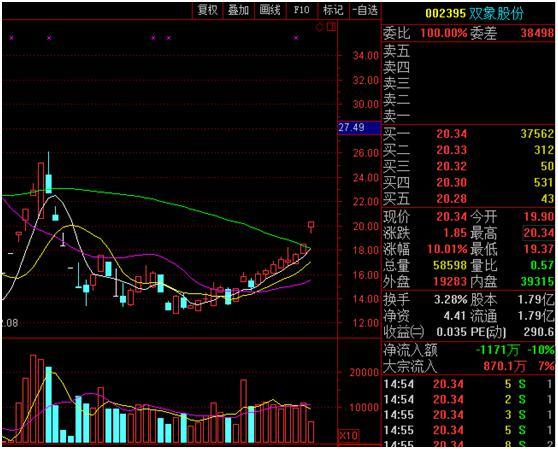Viewport: 558px width, 449px height.
Task: Open the 叠加 overlay option
Action: pyautogui.click(x=238, y=10)
